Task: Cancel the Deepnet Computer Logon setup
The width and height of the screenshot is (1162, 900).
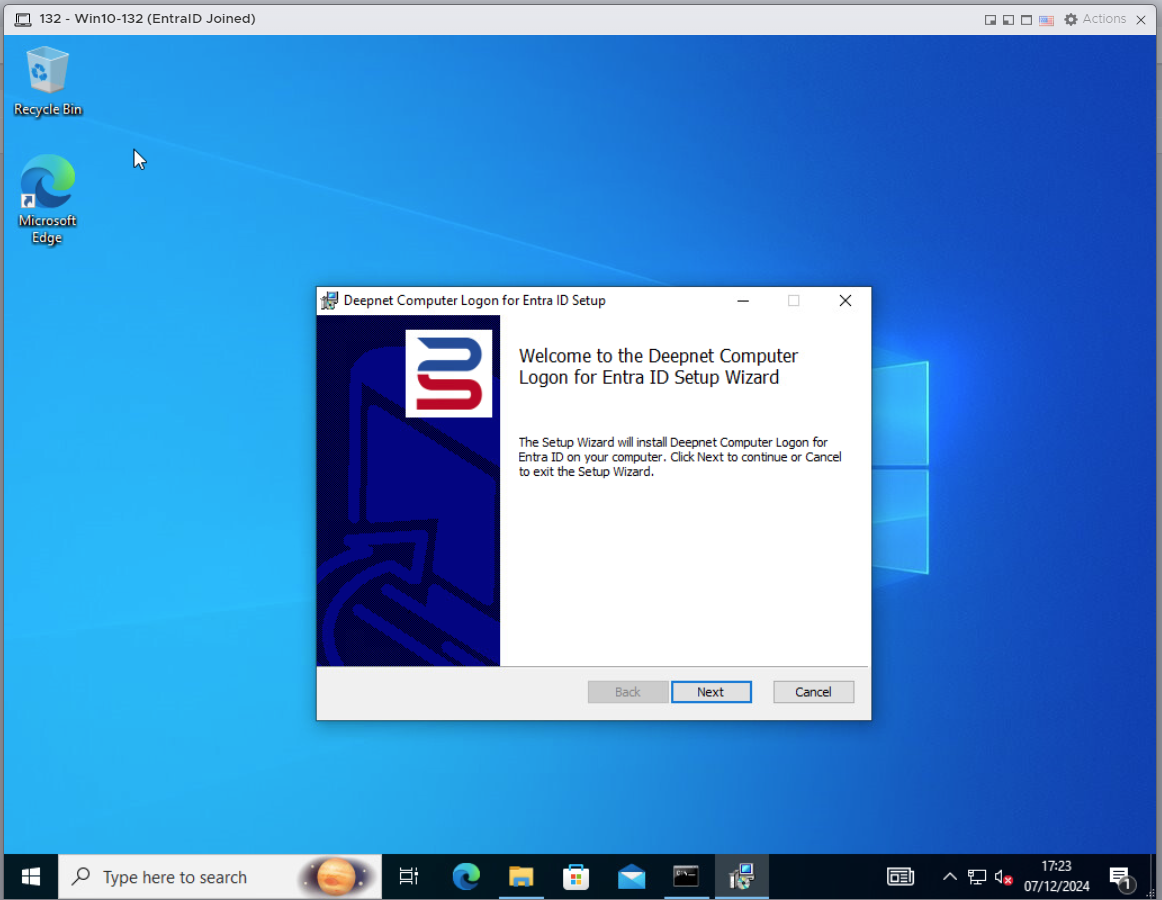Action: click(813, 692)
